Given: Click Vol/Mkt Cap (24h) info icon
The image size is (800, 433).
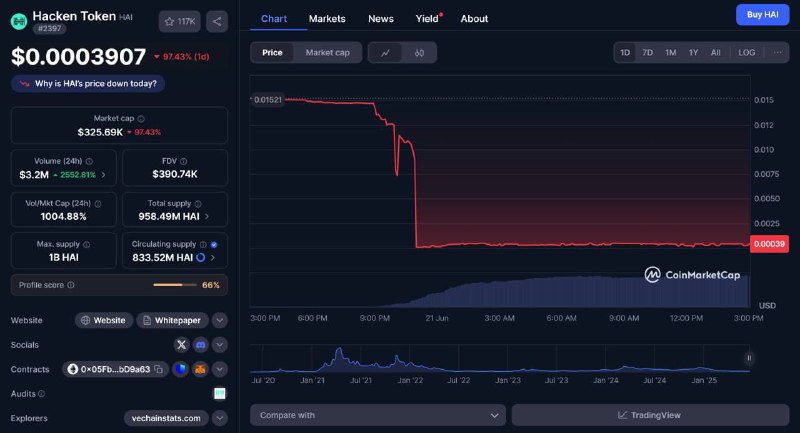Looking at the screenshot, I should click(98, 203).
